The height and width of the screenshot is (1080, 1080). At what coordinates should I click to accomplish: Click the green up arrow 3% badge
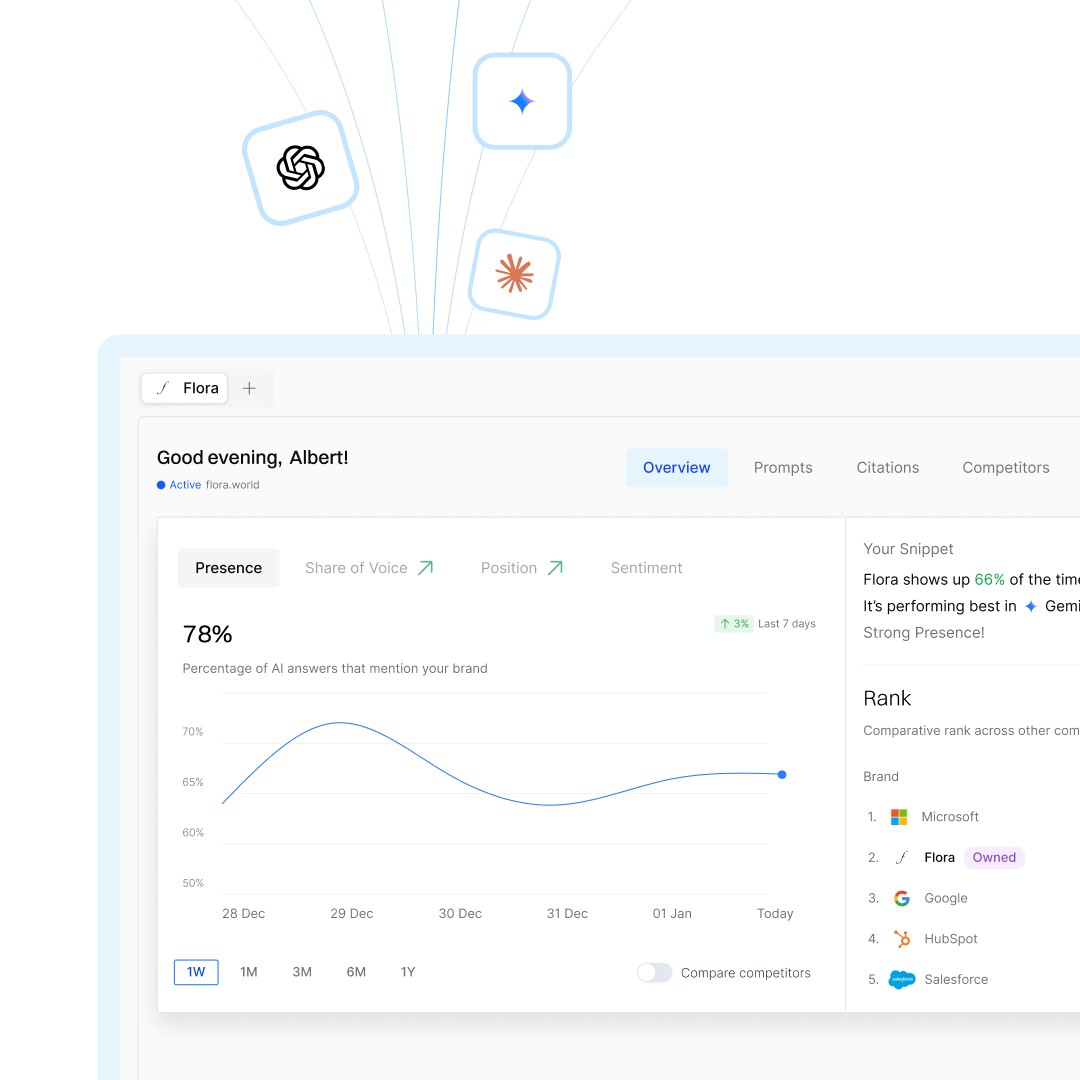point(734,623)
